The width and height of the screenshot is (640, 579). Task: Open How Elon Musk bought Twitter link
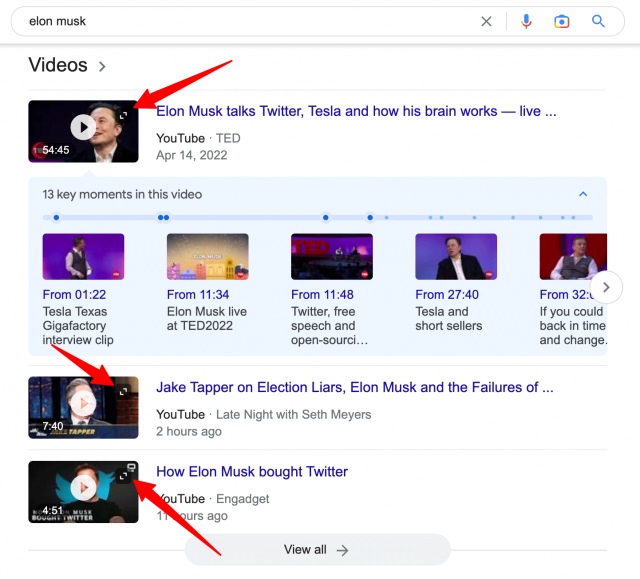252,472
